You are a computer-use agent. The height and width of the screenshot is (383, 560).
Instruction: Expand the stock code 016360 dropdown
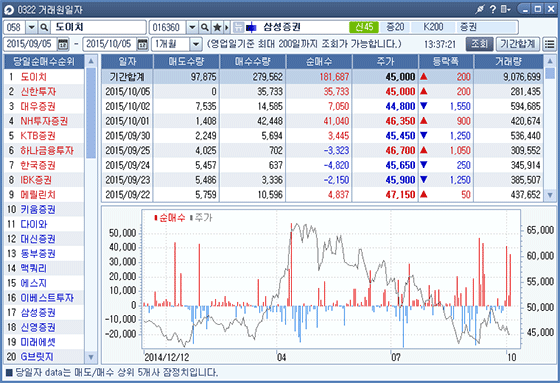(x=192, y=27)
